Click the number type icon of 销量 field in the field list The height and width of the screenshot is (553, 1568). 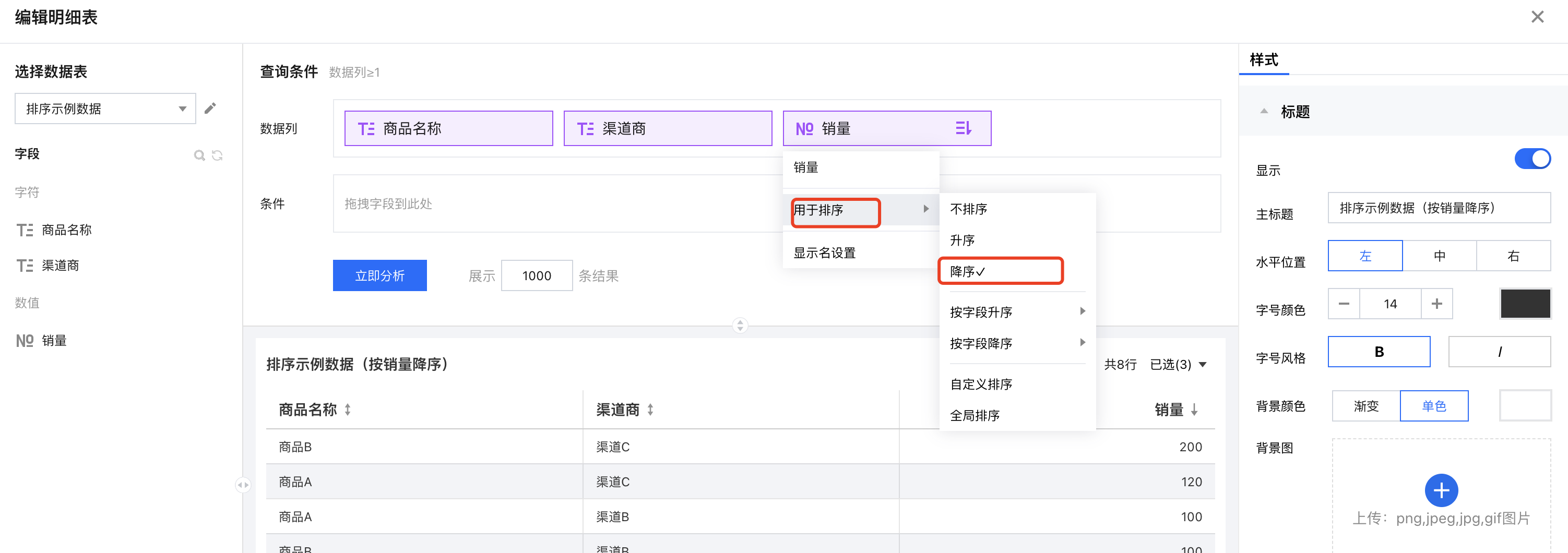coord(25,341)
